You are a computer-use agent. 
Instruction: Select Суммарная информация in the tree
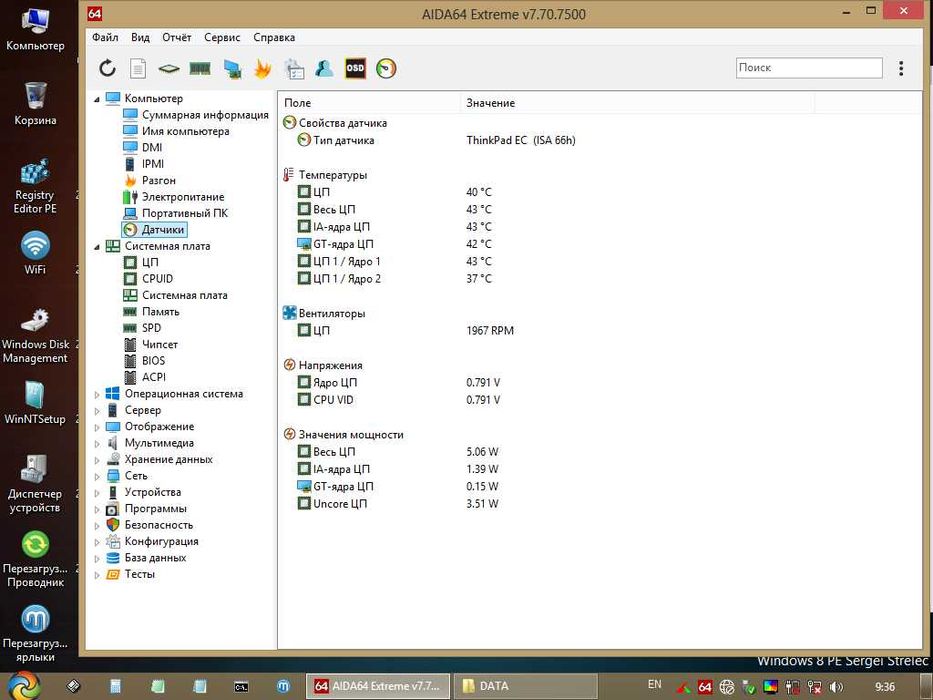point(205,115)
